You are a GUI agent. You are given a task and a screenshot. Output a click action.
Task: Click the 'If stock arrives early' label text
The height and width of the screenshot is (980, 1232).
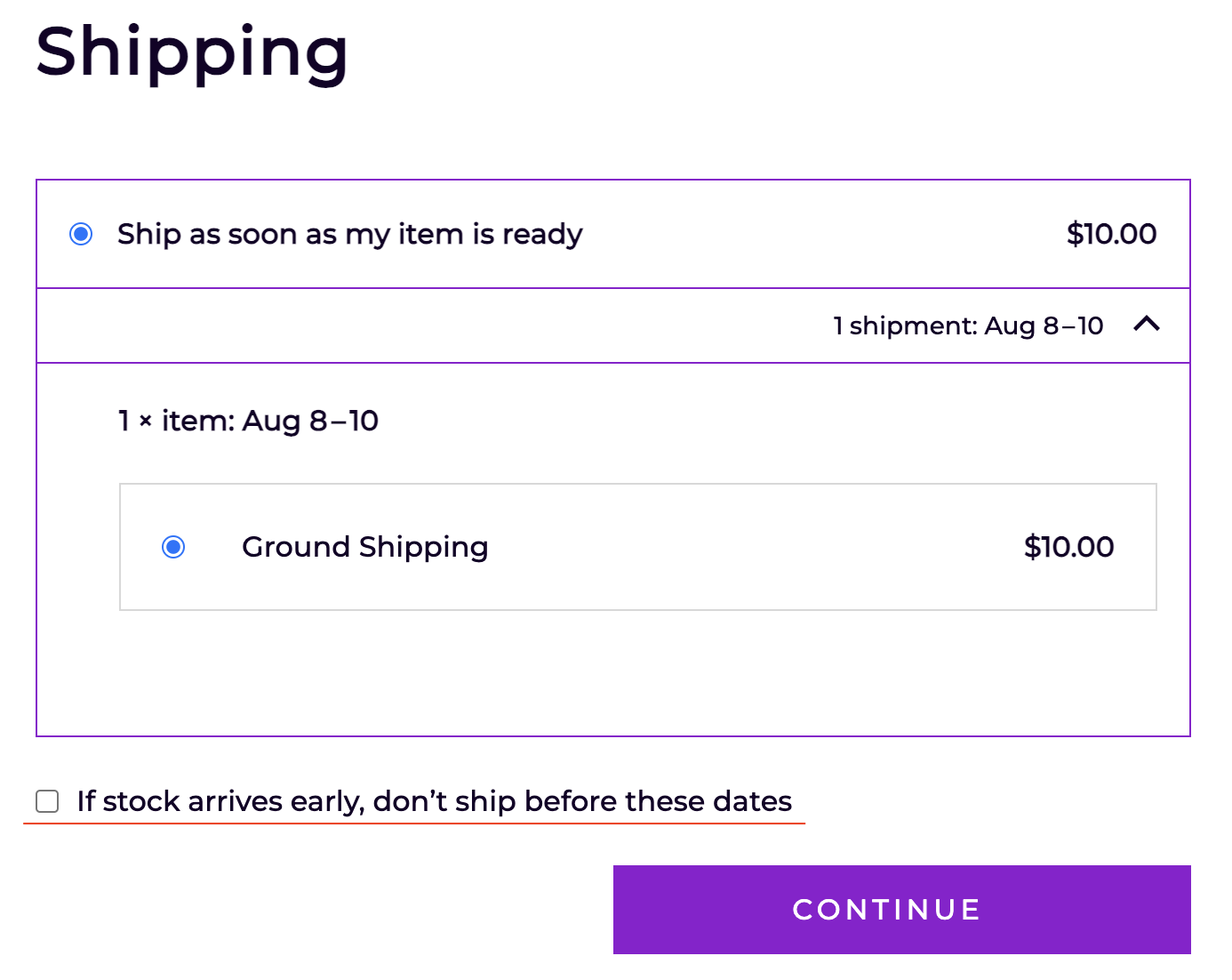pos(434,801)
